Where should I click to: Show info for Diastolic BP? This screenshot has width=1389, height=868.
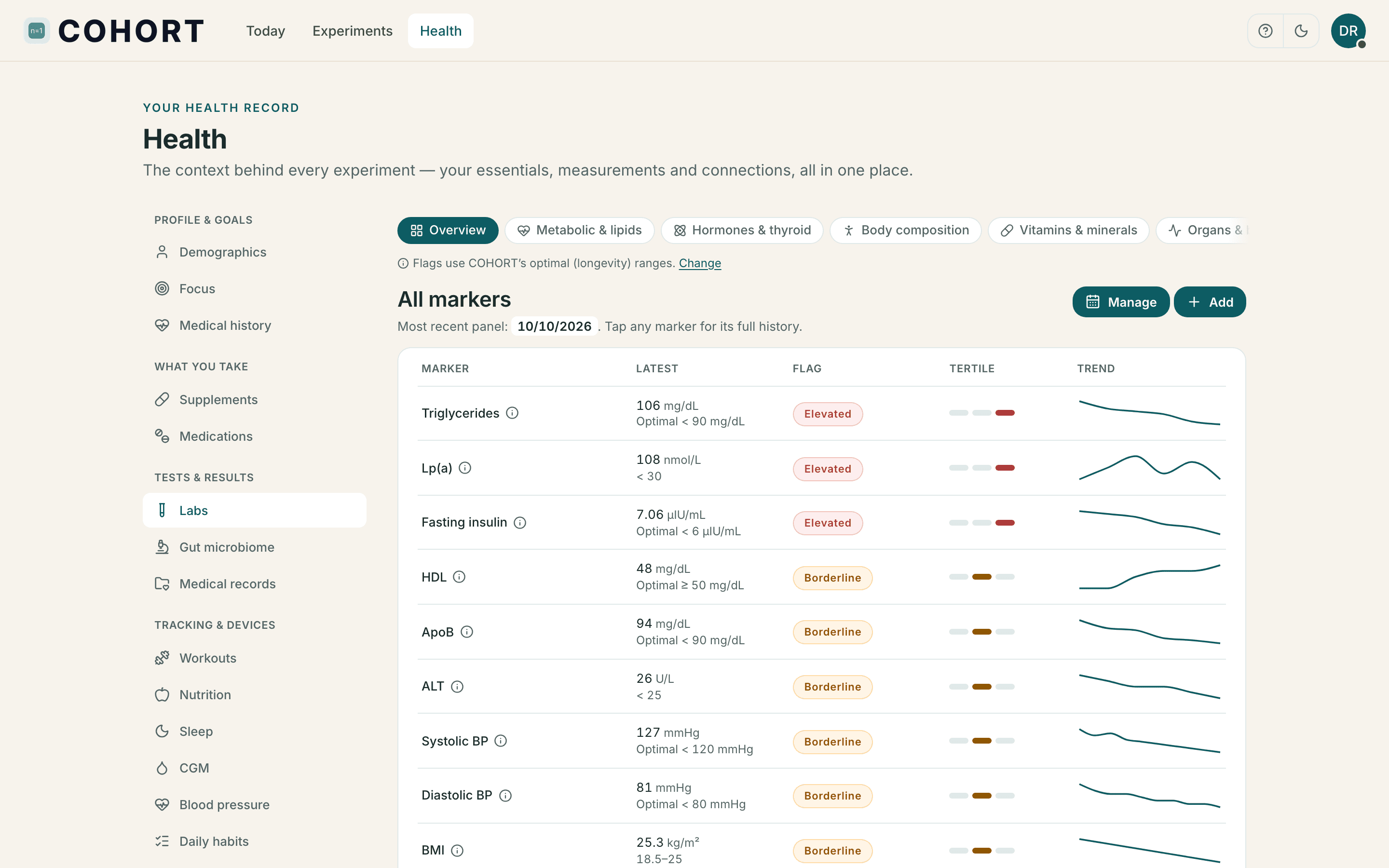(x=505, y=796)
